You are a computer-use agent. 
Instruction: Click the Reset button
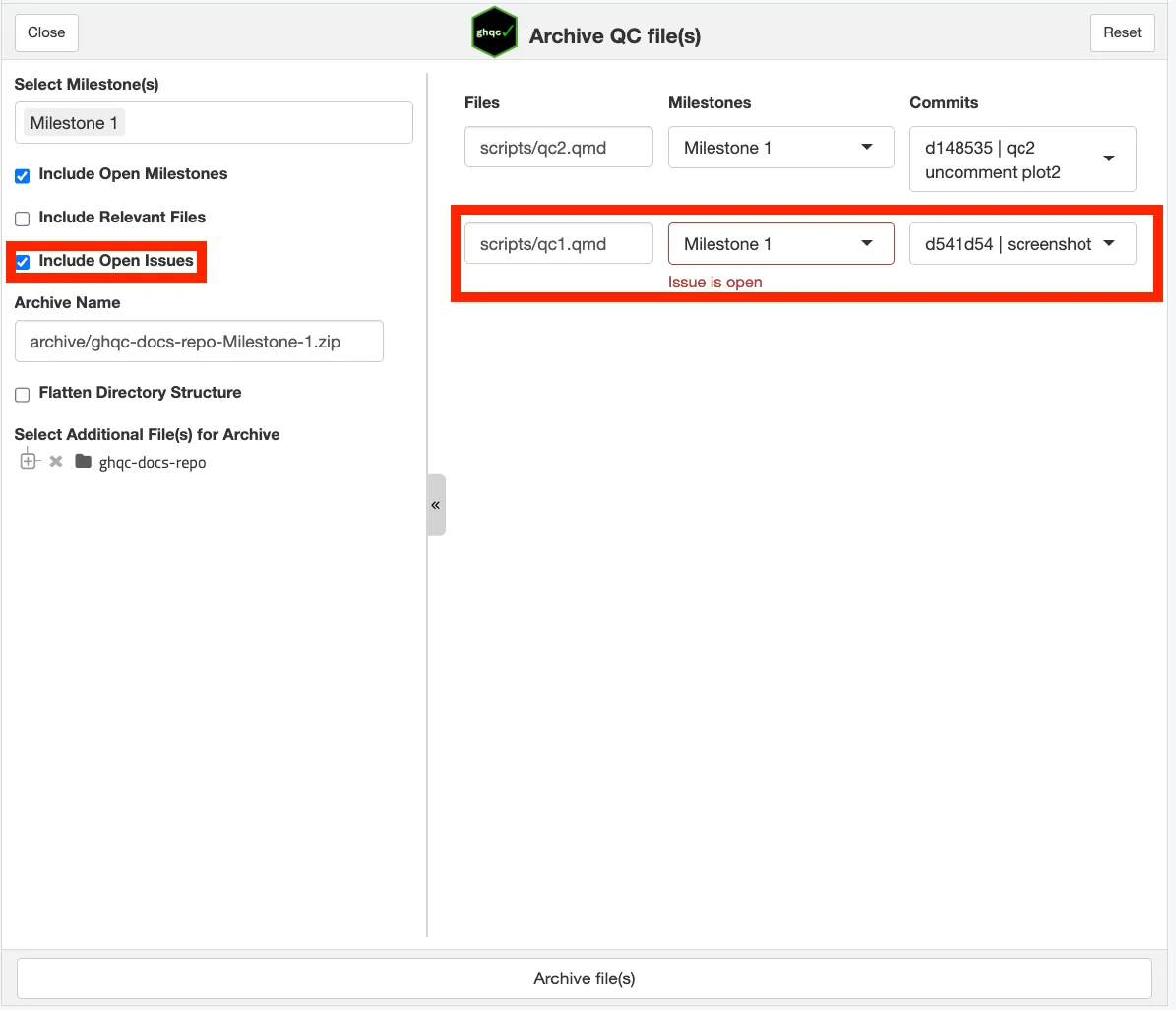pos(1122,32)
